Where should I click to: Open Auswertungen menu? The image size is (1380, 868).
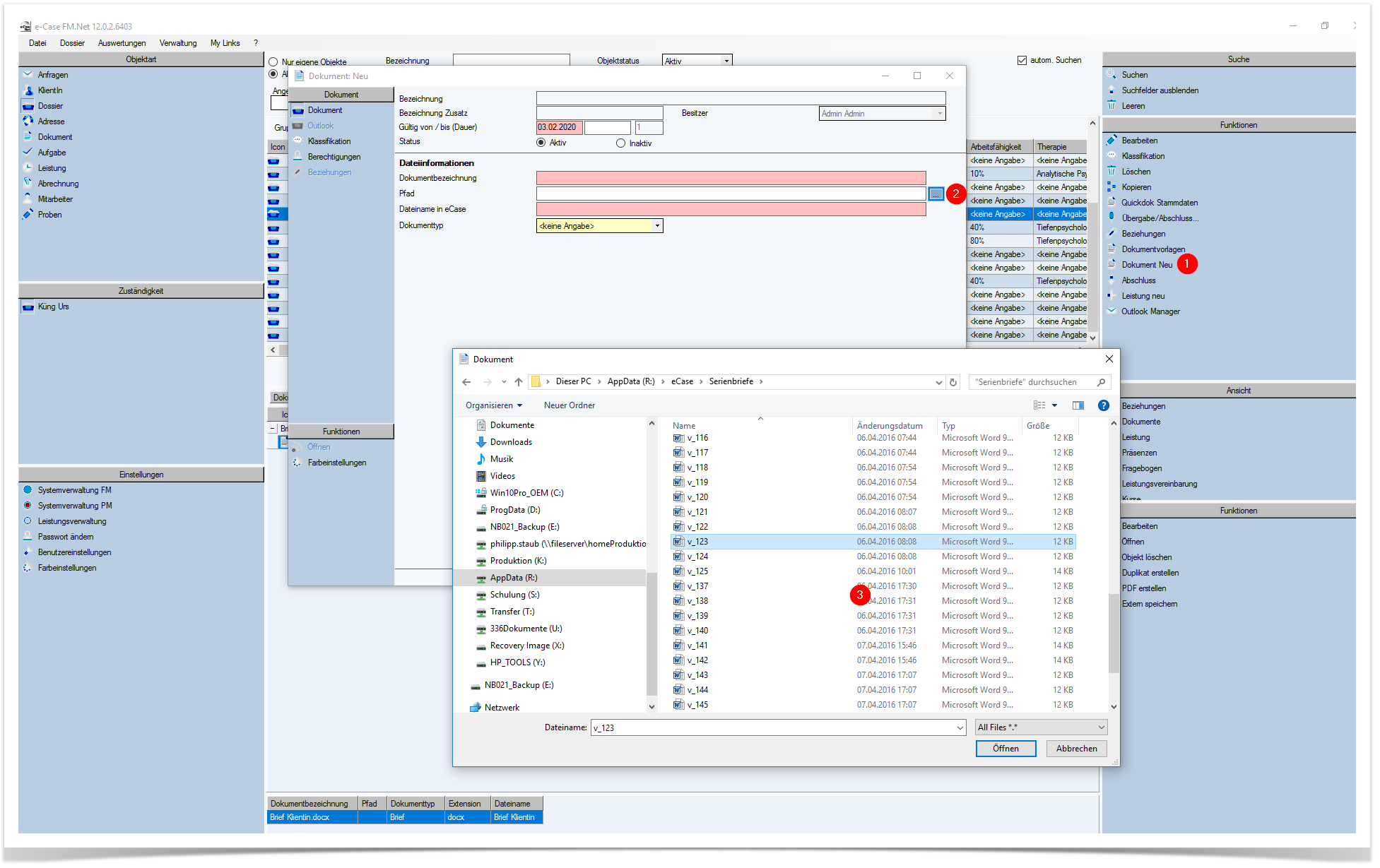122,43
